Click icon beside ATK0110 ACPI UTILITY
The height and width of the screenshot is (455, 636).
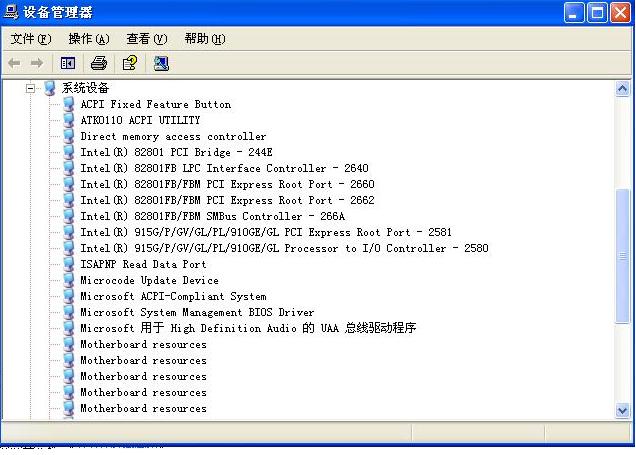tap(69, 120)
